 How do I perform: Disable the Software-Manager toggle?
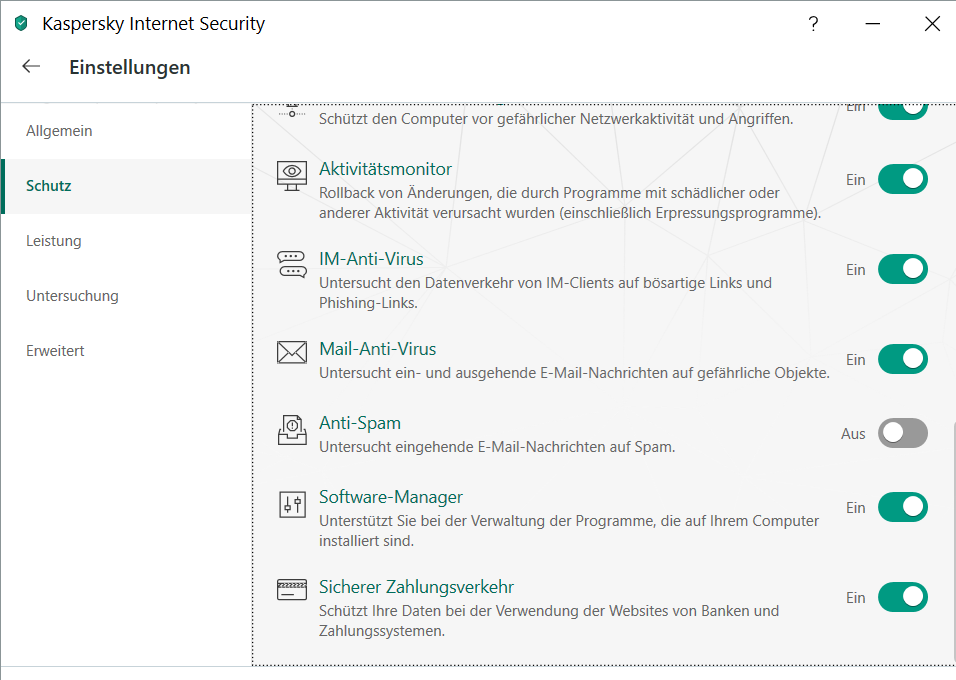pyautogui.click(x=902, y=507)
